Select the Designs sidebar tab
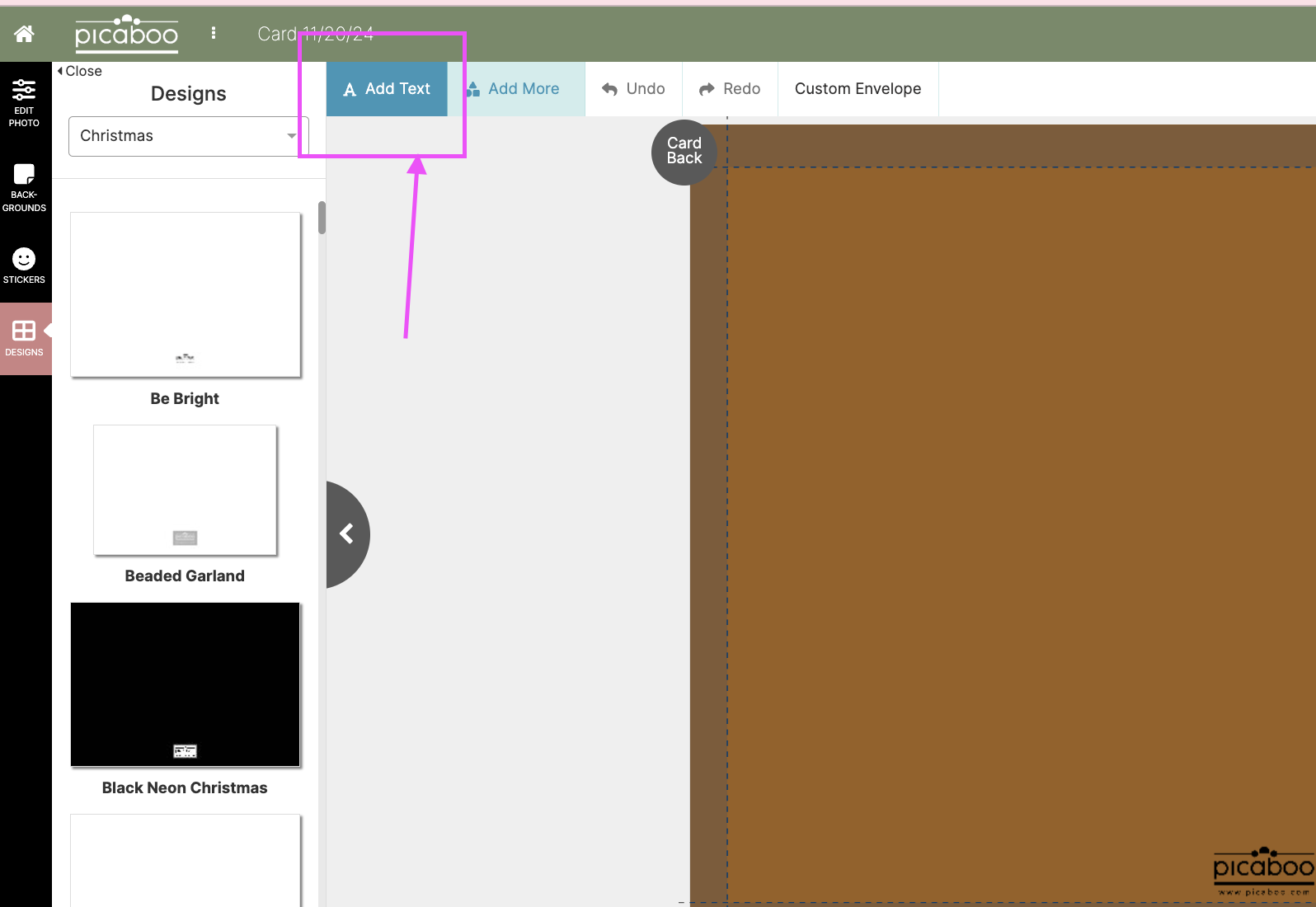1316x907 pixels. [25, 339]
